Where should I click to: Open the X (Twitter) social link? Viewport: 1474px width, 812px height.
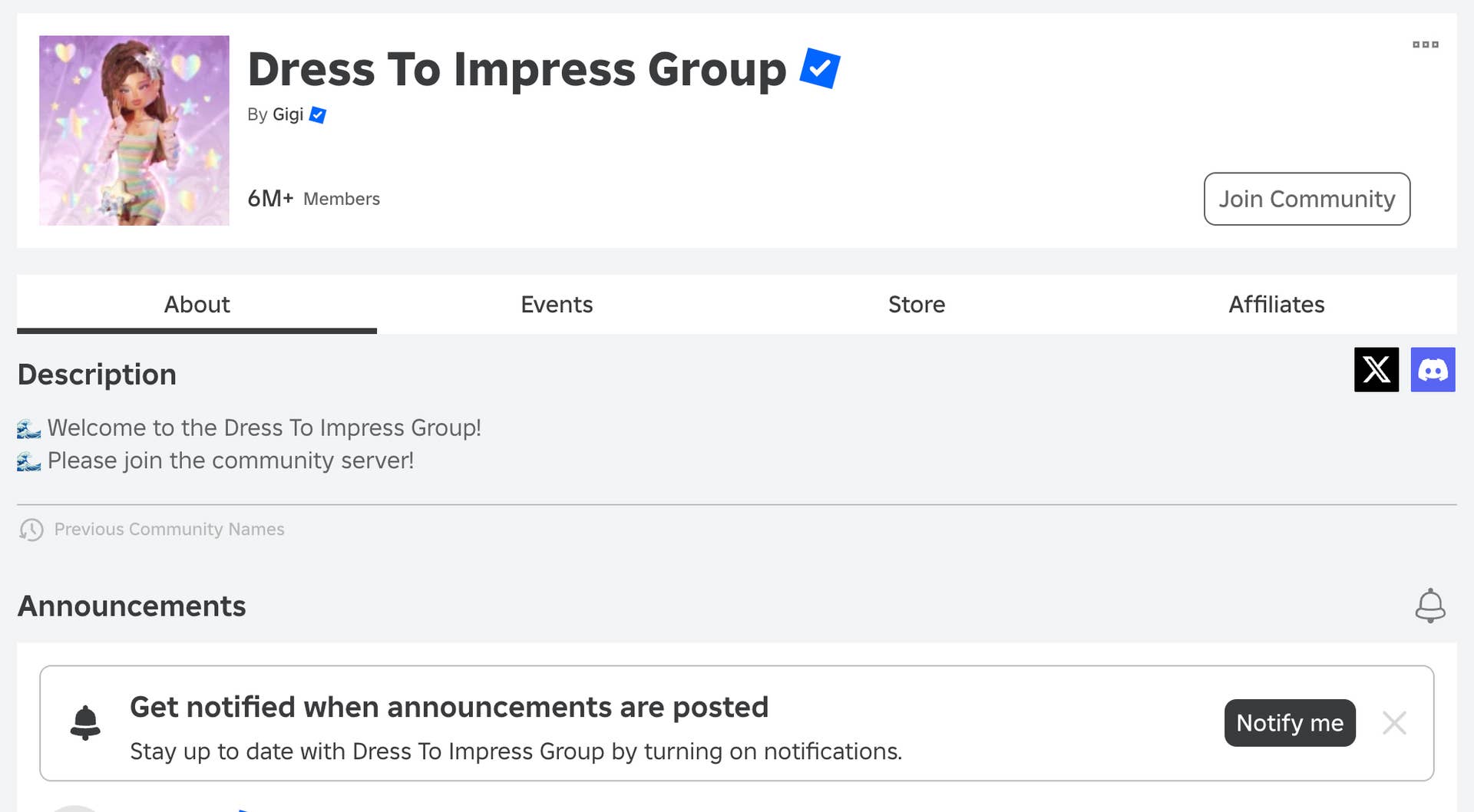pyautogui.click(x=1376, y=370)
